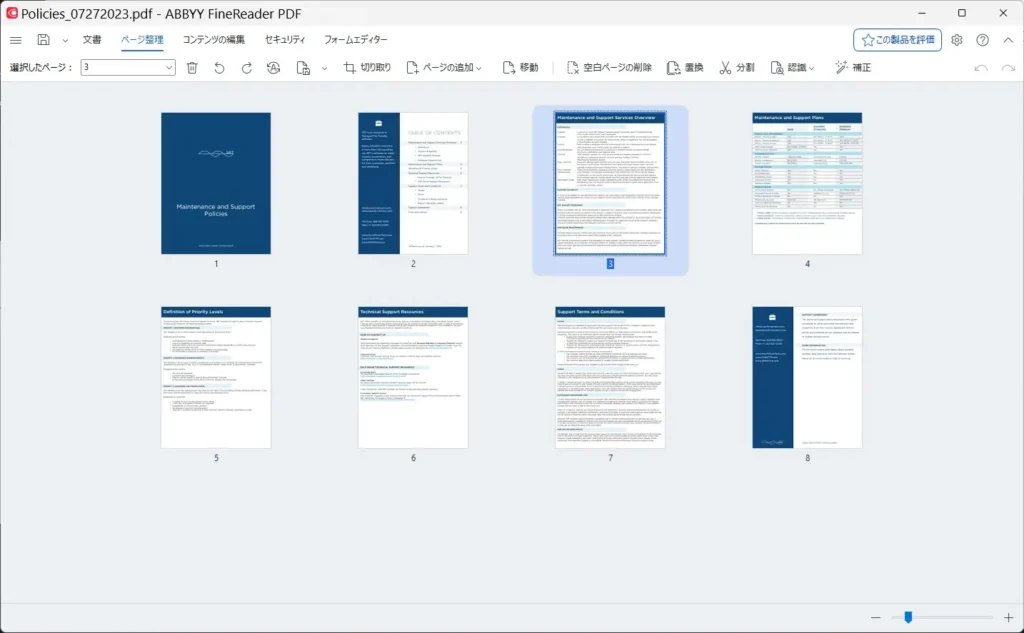The height and width of the screenshot is (633, 1024).
Task: Select page 8 back cover thumbnail
Action: 807,378
